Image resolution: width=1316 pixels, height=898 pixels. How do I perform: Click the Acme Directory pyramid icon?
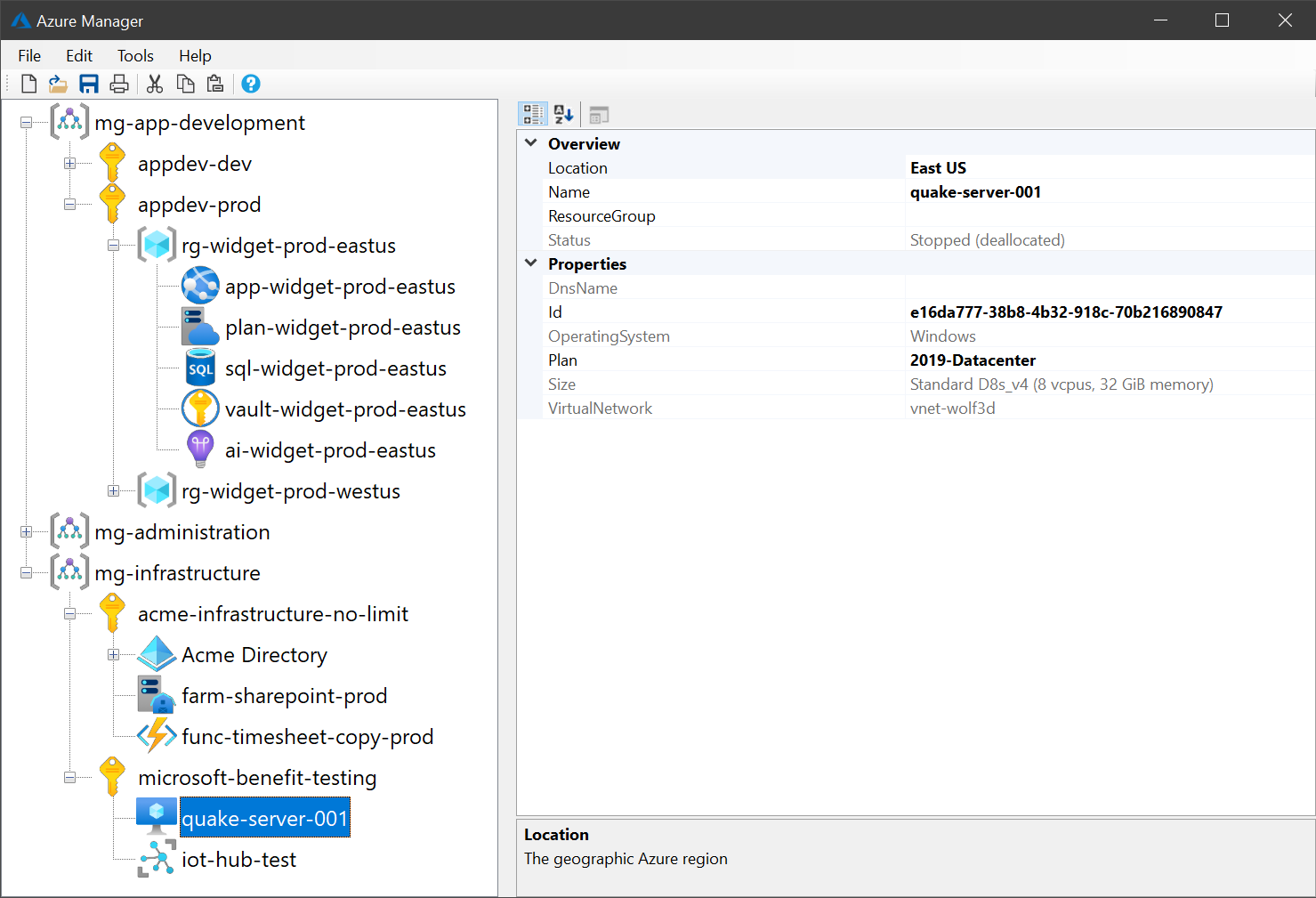tap(157, 654)
